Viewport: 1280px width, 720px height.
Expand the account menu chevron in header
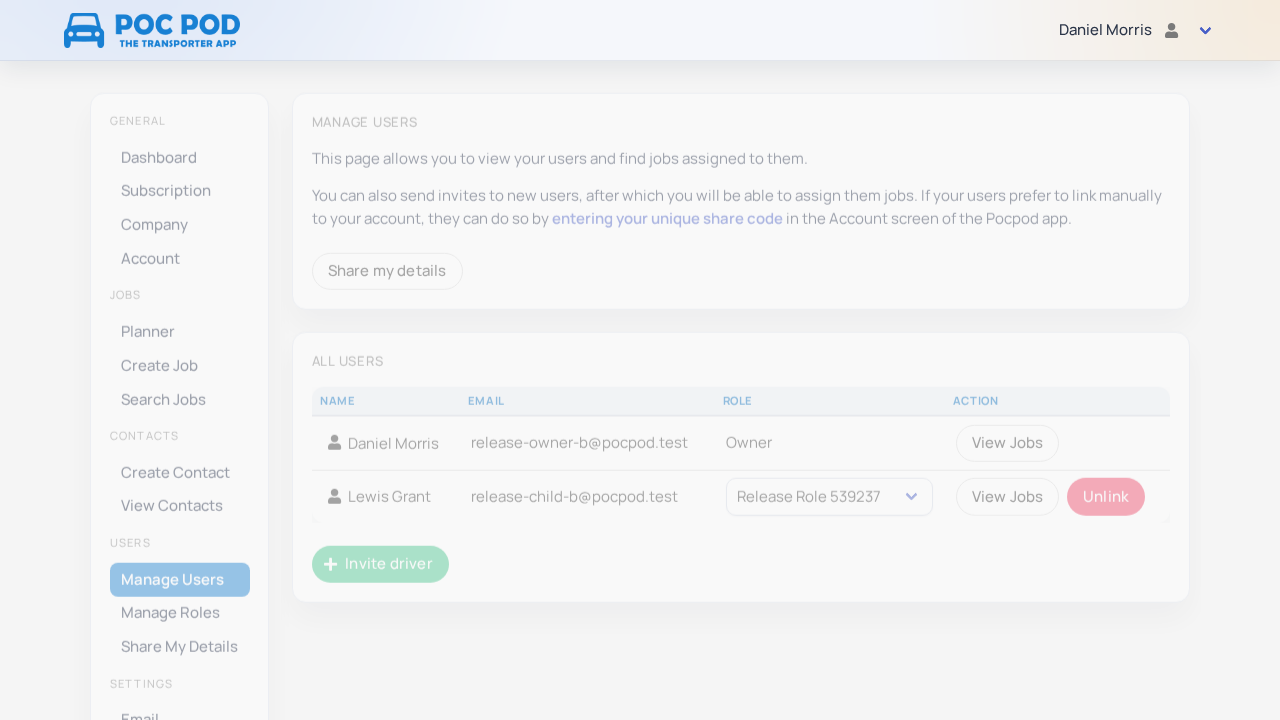click(x=1206, y=31)
